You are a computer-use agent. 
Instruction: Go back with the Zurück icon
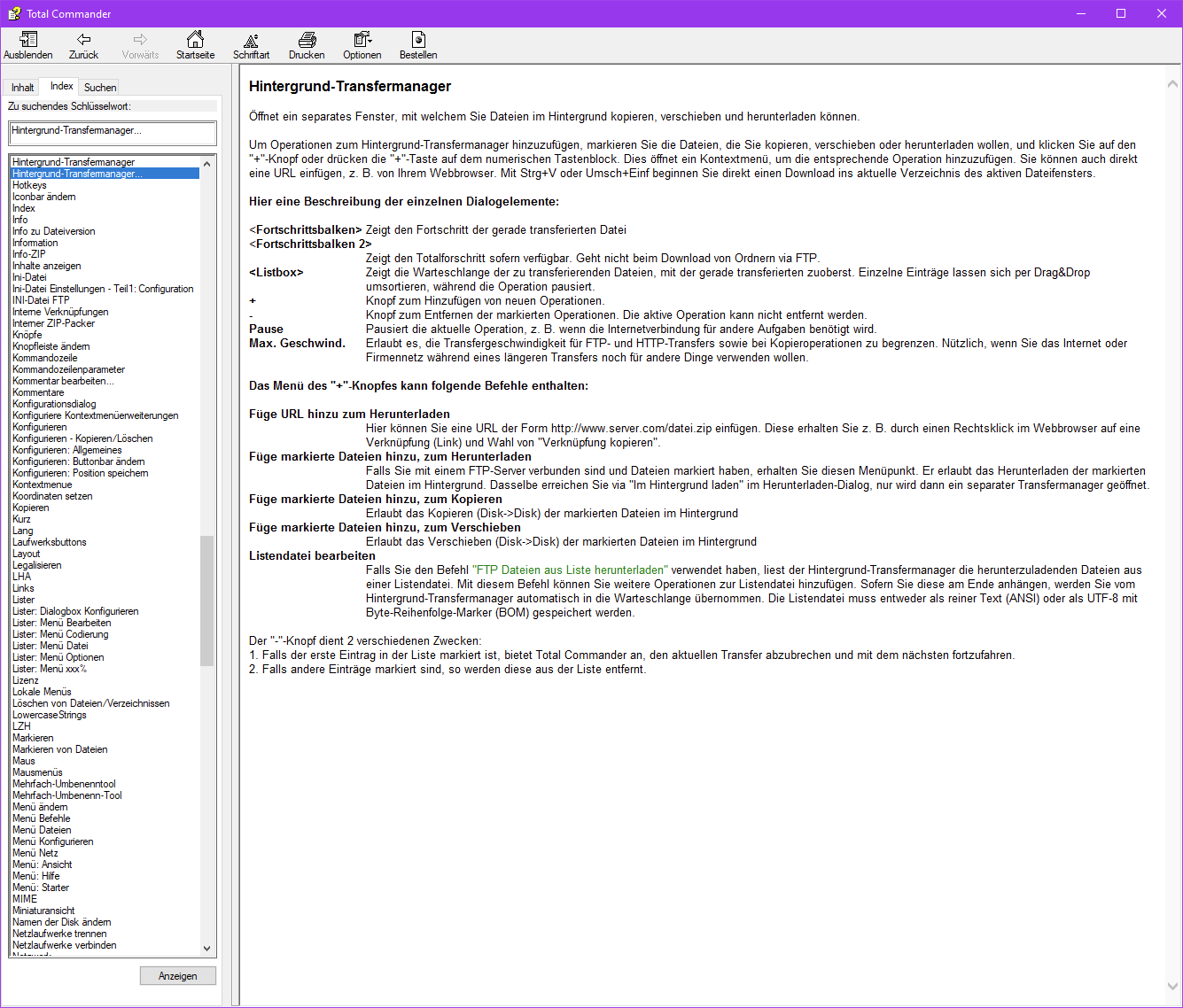83,40
